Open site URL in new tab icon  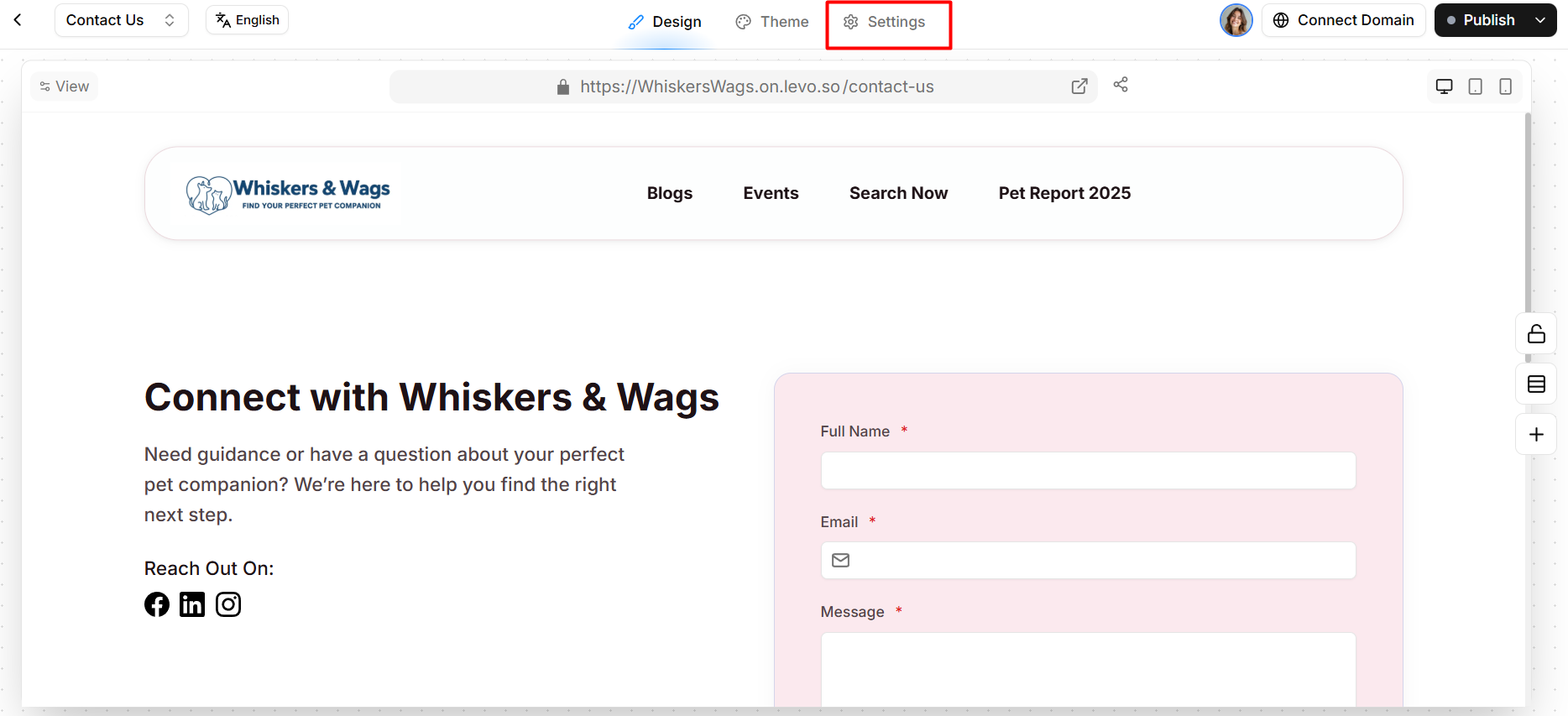click(x=1079, y=86)
